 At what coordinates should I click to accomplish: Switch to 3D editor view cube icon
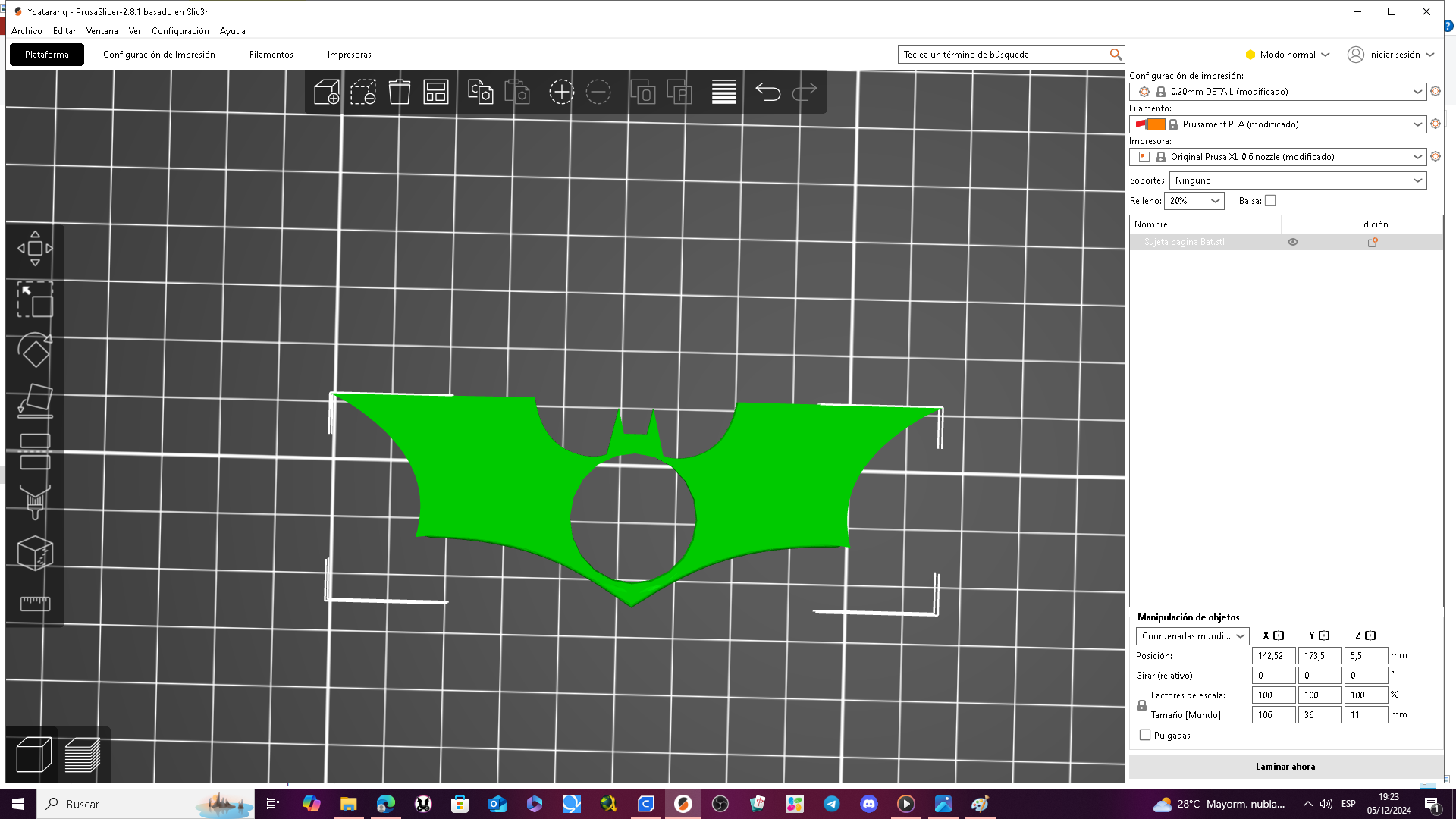[x=33, y=755]
